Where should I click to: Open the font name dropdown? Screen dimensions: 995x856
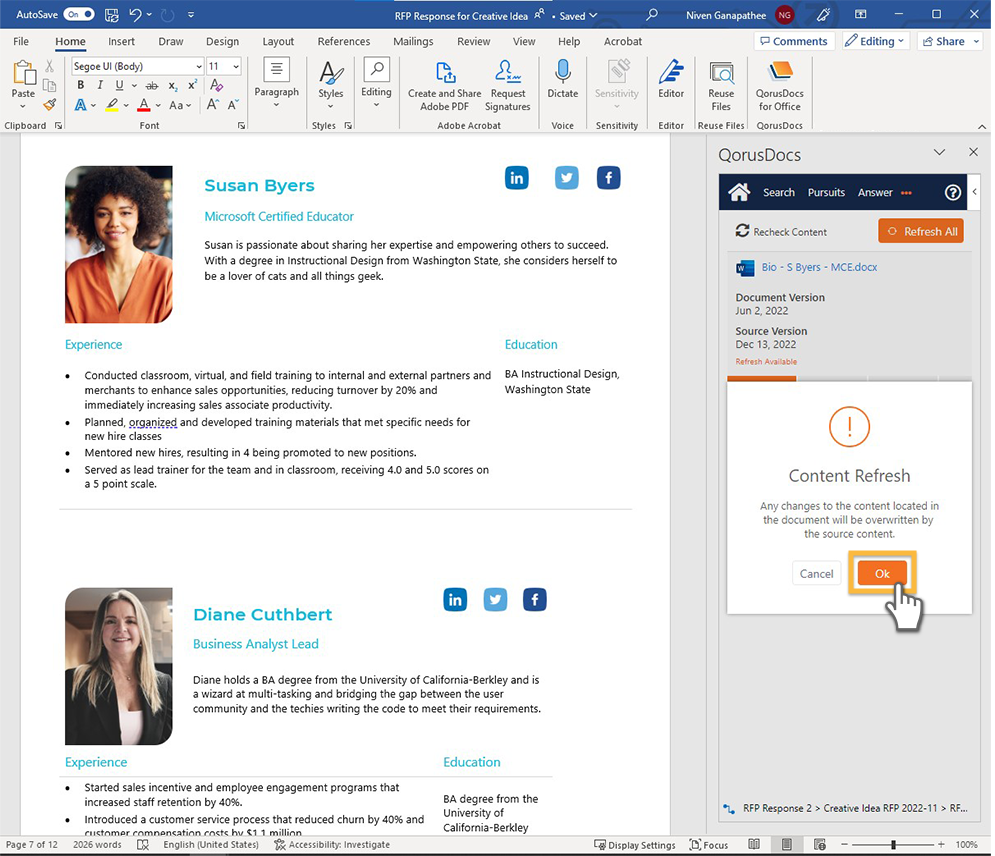[x=199, y=66]
